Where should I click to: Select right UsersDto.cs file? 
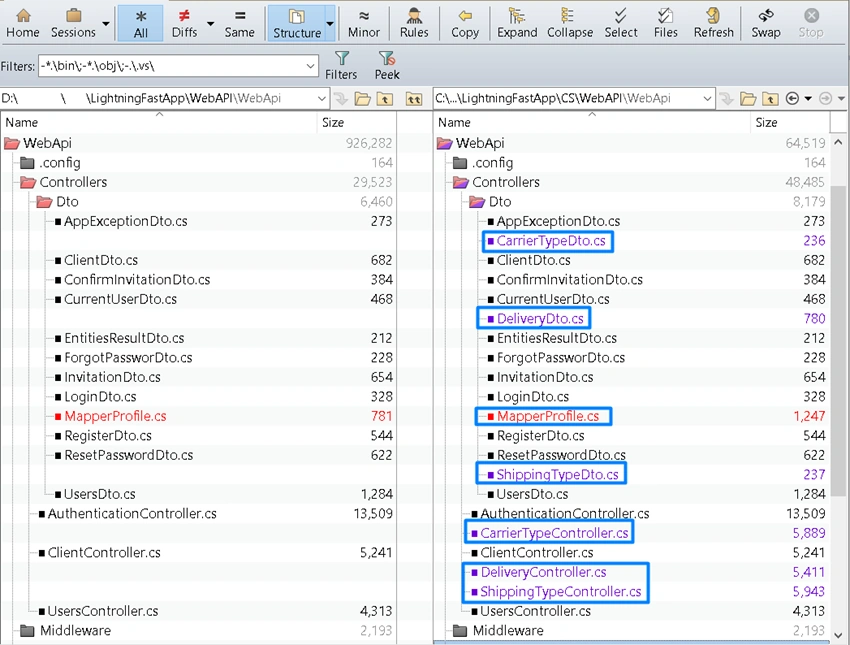pos(532,494)
